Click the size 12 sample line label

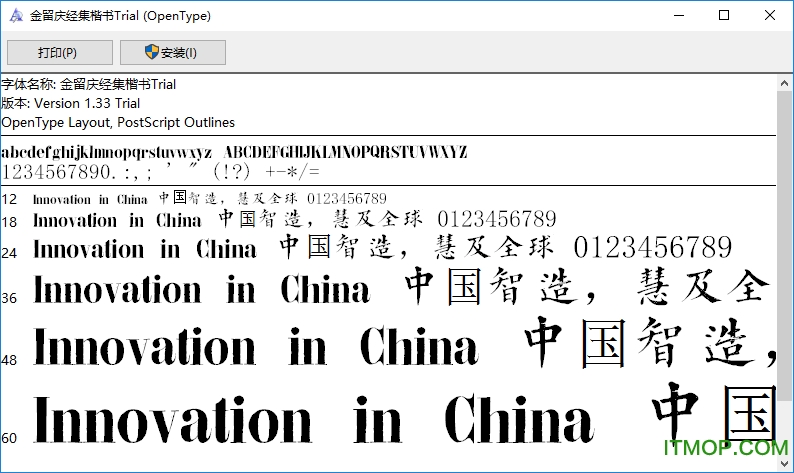coord(9,200)
